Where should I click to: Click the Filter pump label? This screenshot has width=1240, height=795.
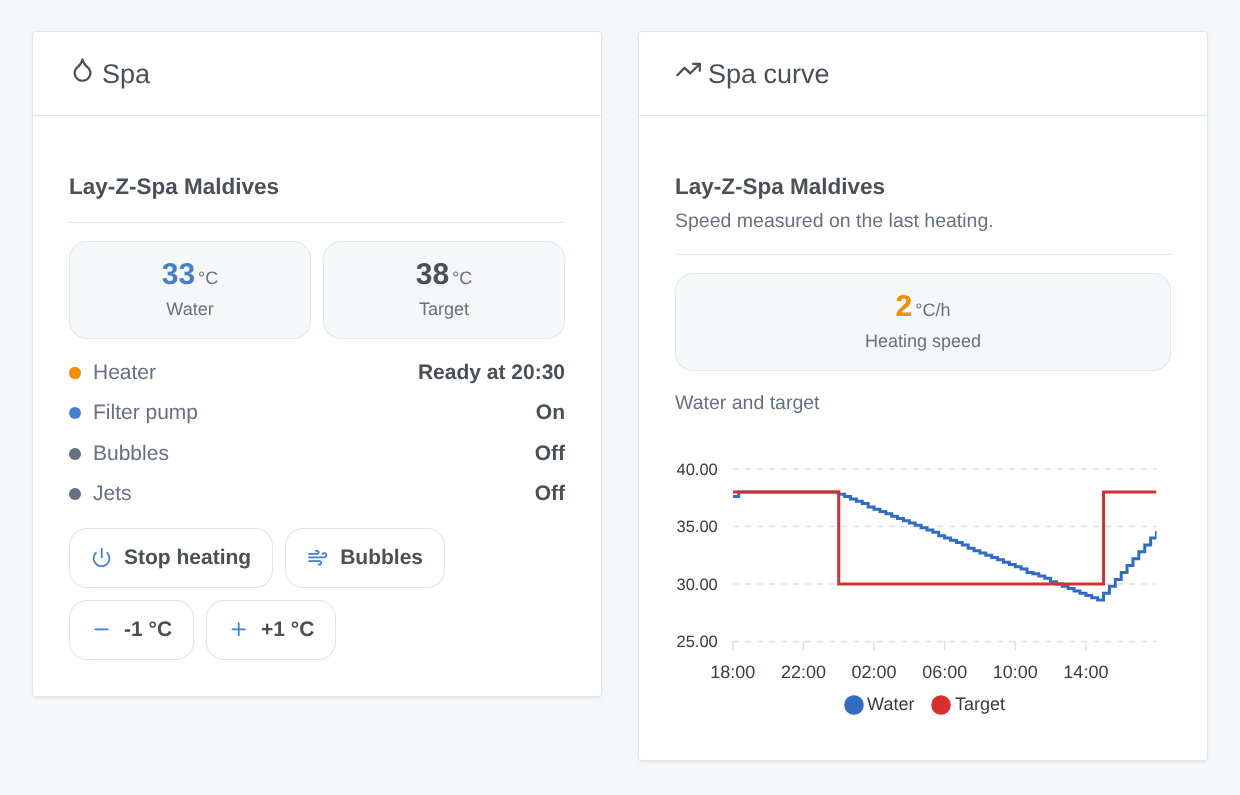tap(145, 412)
